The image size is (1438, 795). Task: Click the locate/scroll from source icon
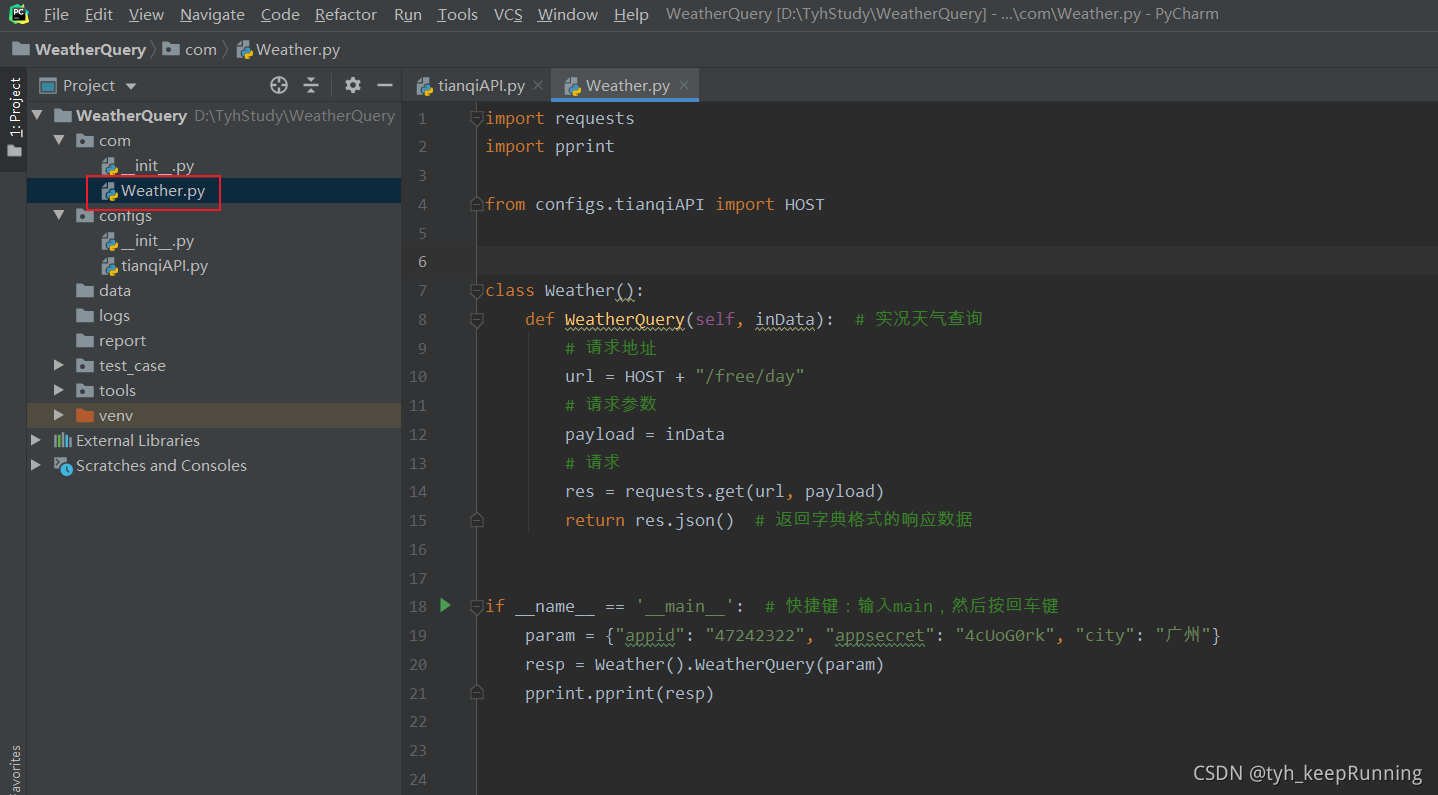click(279, 85)
